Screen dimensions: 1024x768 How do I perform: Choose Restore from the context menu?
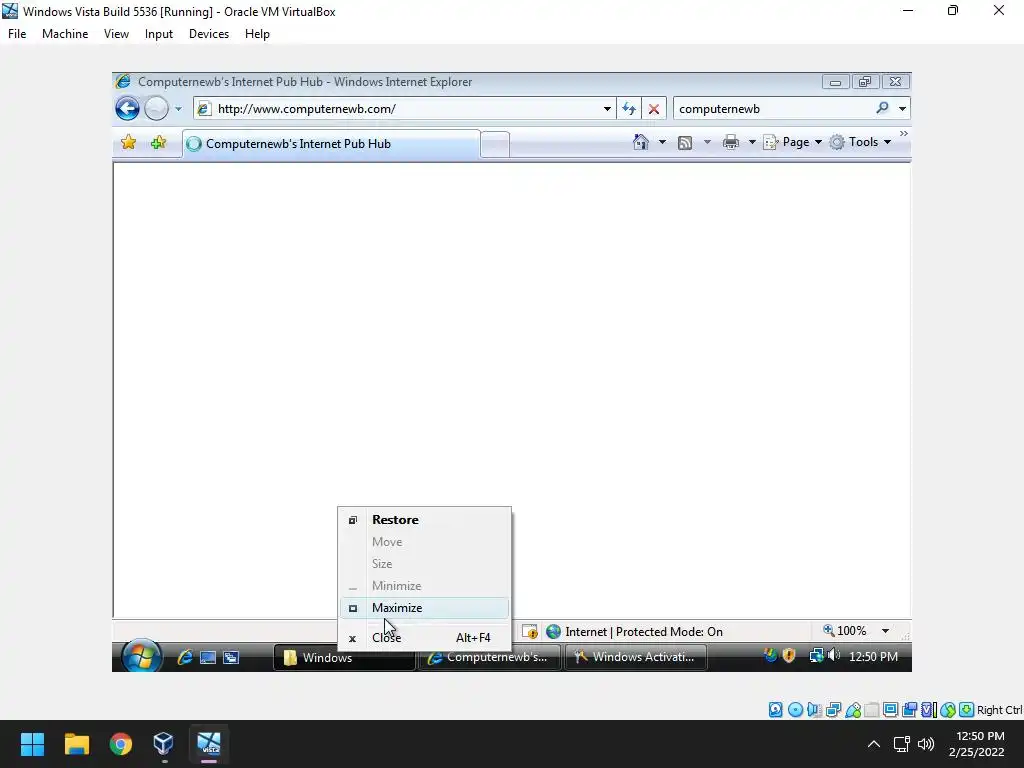point(424,520)
